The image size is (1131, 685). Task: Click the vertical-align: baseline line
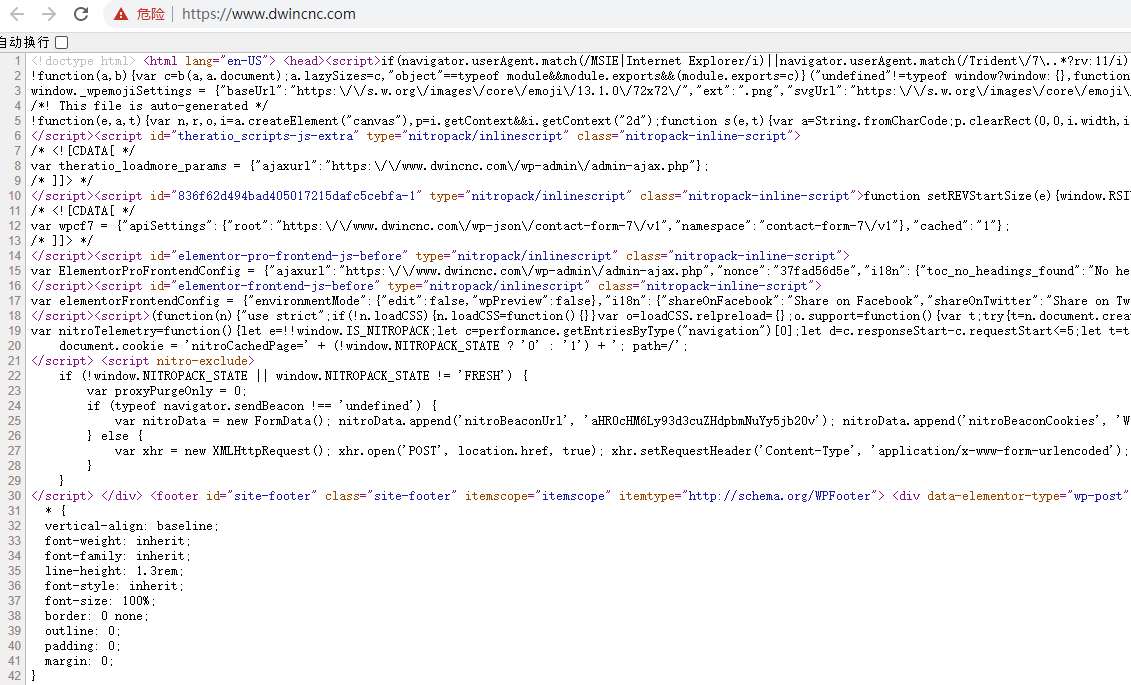point(130,526)
